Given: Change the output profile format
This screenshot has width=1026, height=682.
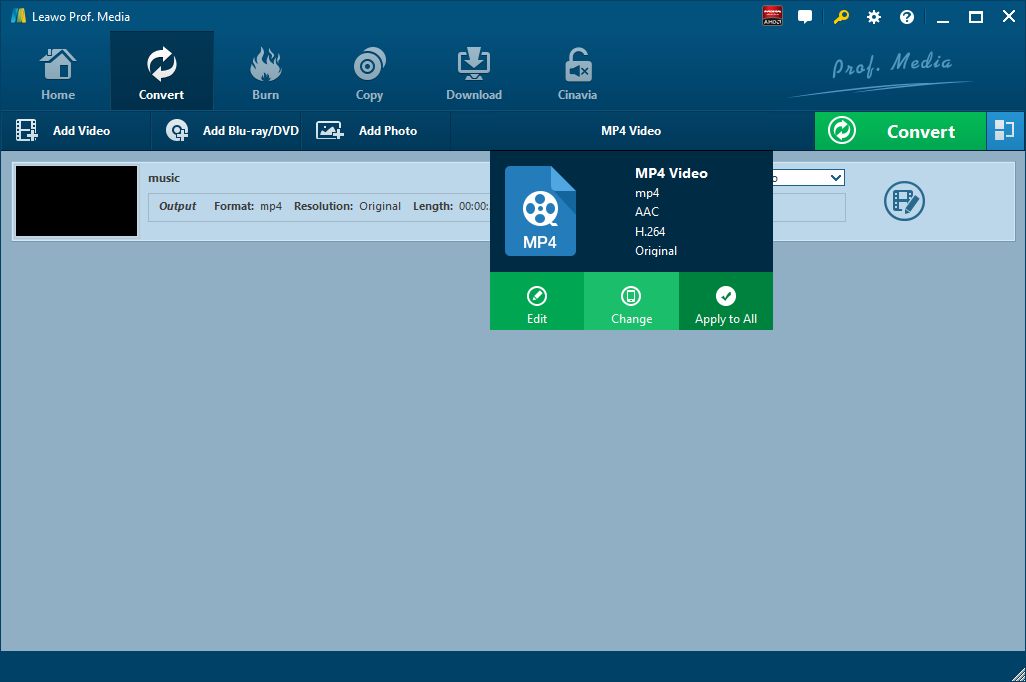Looking at the screenshot, I should pos(631,302).
